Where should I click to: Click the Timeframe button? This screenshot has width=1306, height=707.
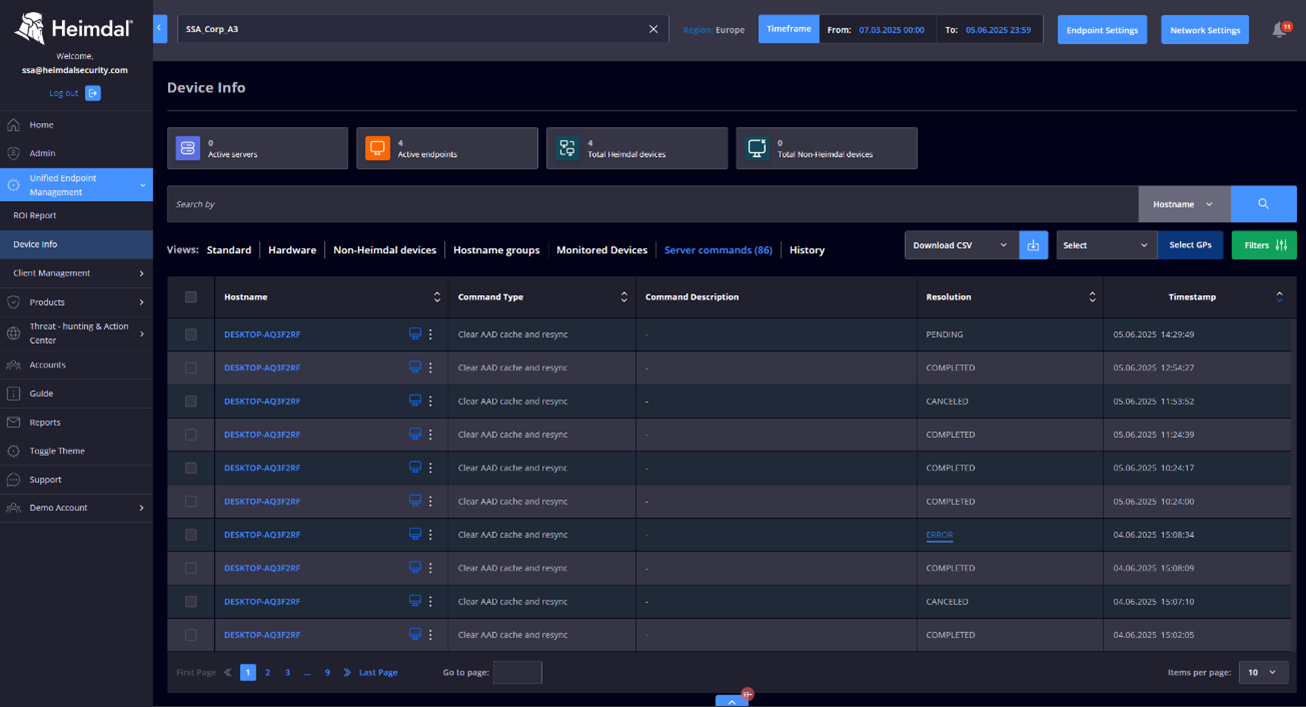[789, 29]
